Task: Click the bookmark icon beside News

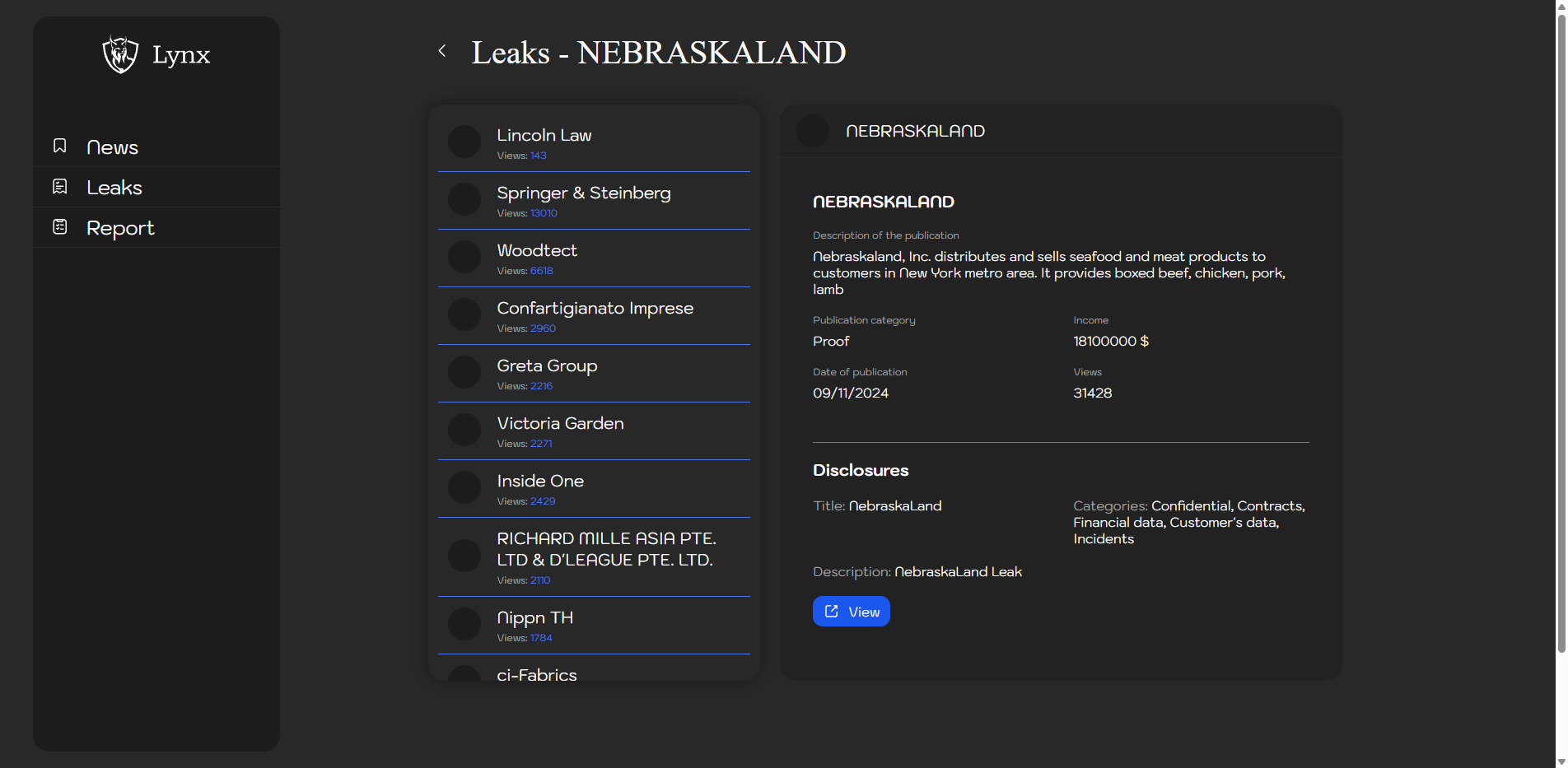Action: click(x=60, y=147)
